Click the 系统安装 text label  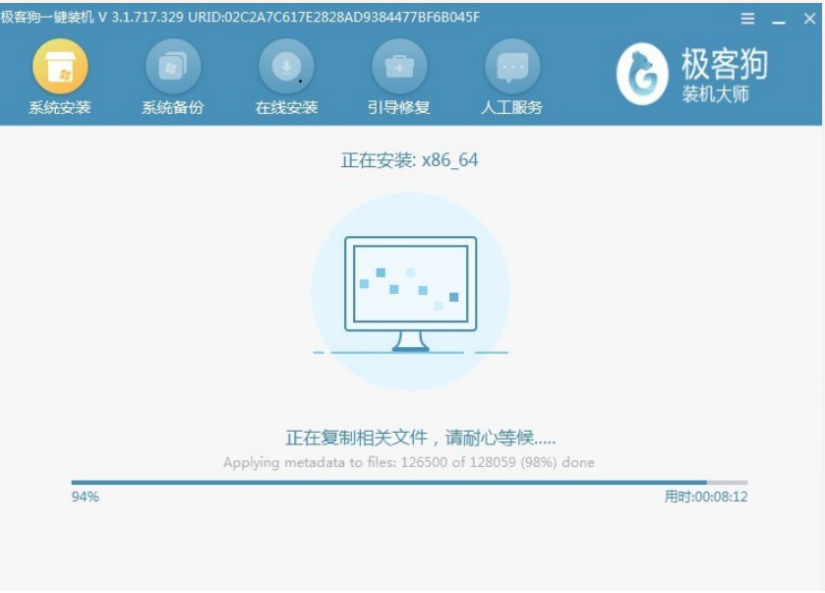click(60, 108)
